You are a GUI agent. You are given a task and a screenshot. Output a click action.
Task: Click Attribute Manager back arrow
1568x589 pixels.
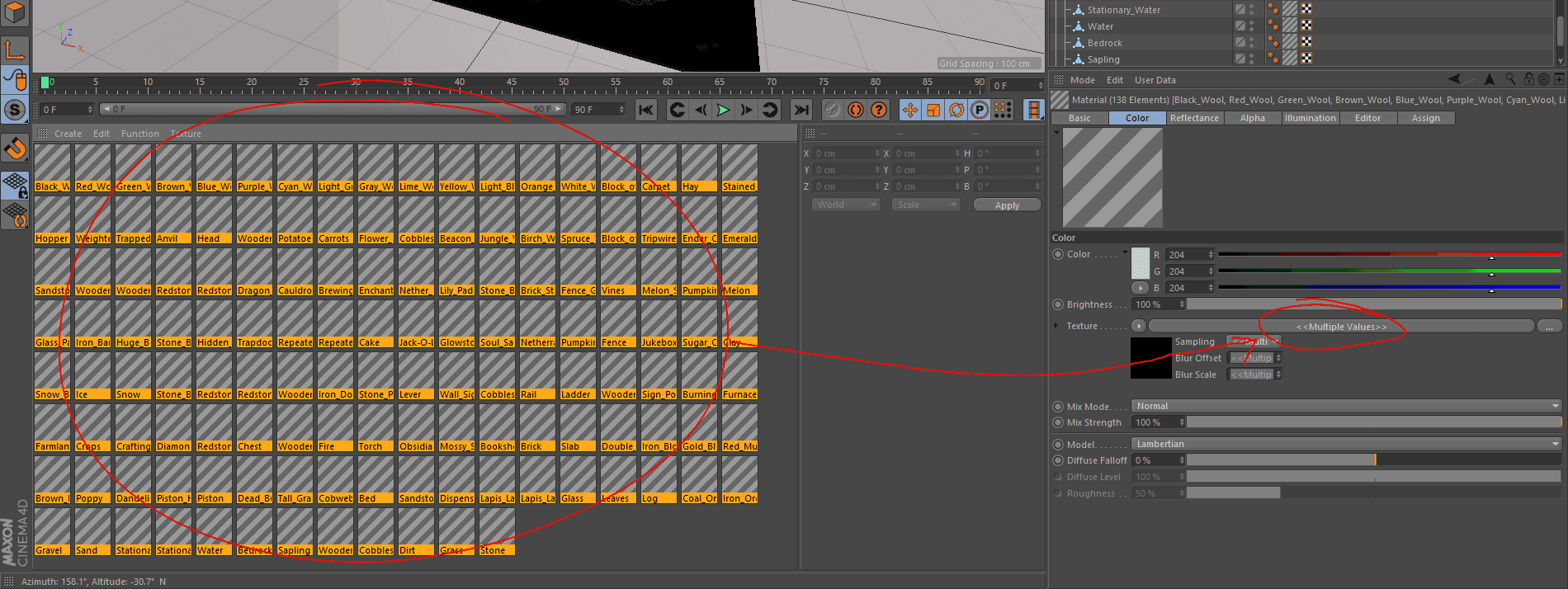[1455, 79]
